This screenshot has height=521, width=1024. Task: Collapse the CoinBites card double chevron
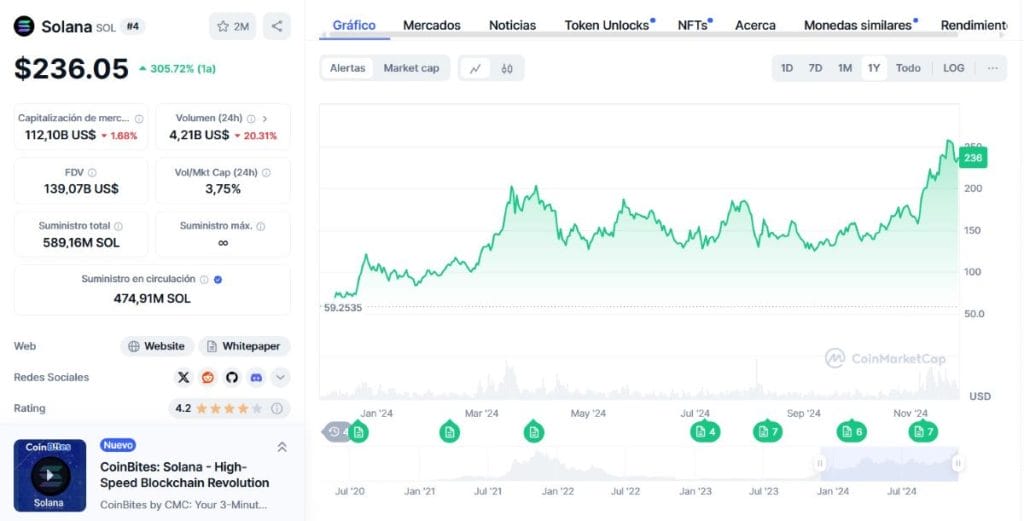pos(282,447)
